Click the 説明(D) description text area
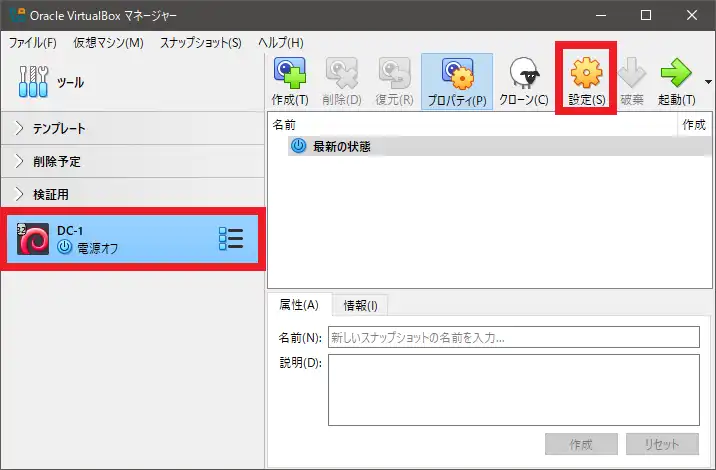The height and width of the screenshot is (470, 716). (514, 390)
